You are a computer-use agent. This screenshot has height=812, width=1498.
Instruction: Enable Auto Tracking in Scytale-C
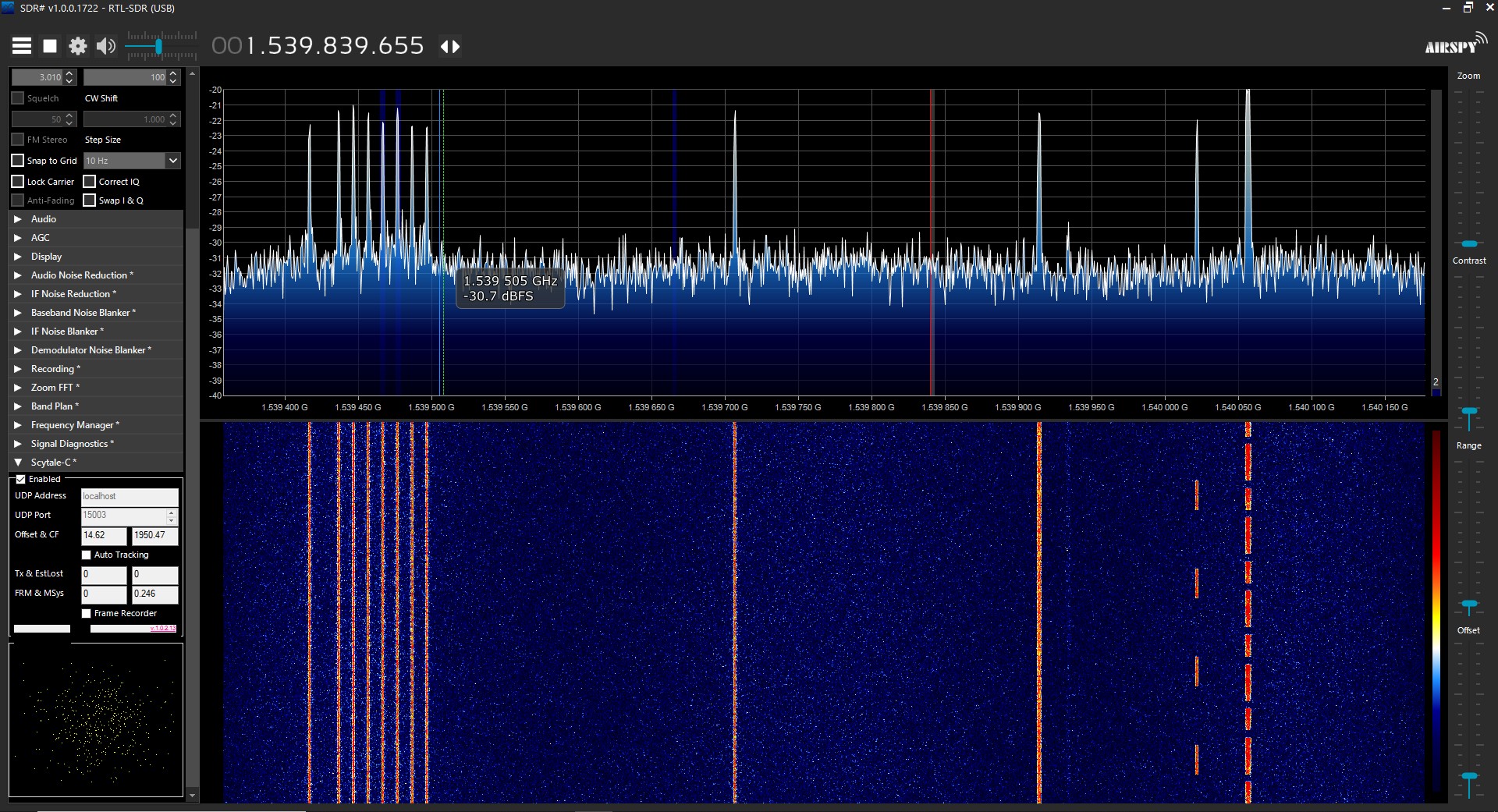tap(87, 555)
